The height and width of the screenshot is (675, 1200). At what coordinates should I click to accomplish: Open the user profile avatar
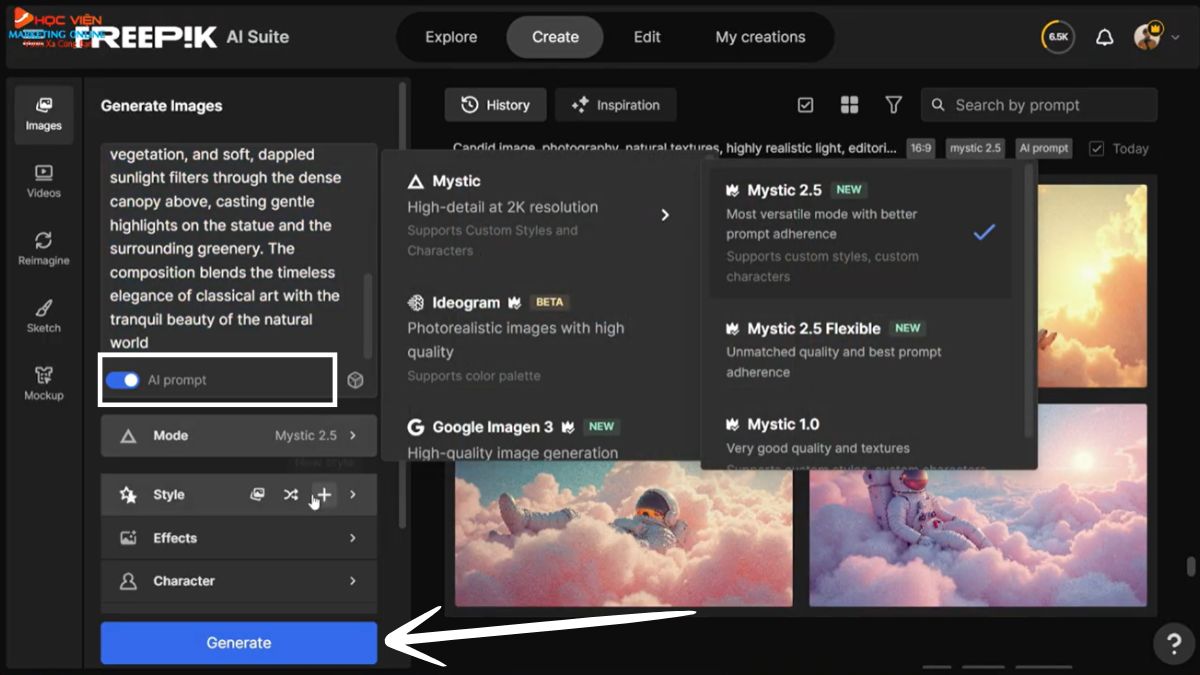(x=1148, y=37)
